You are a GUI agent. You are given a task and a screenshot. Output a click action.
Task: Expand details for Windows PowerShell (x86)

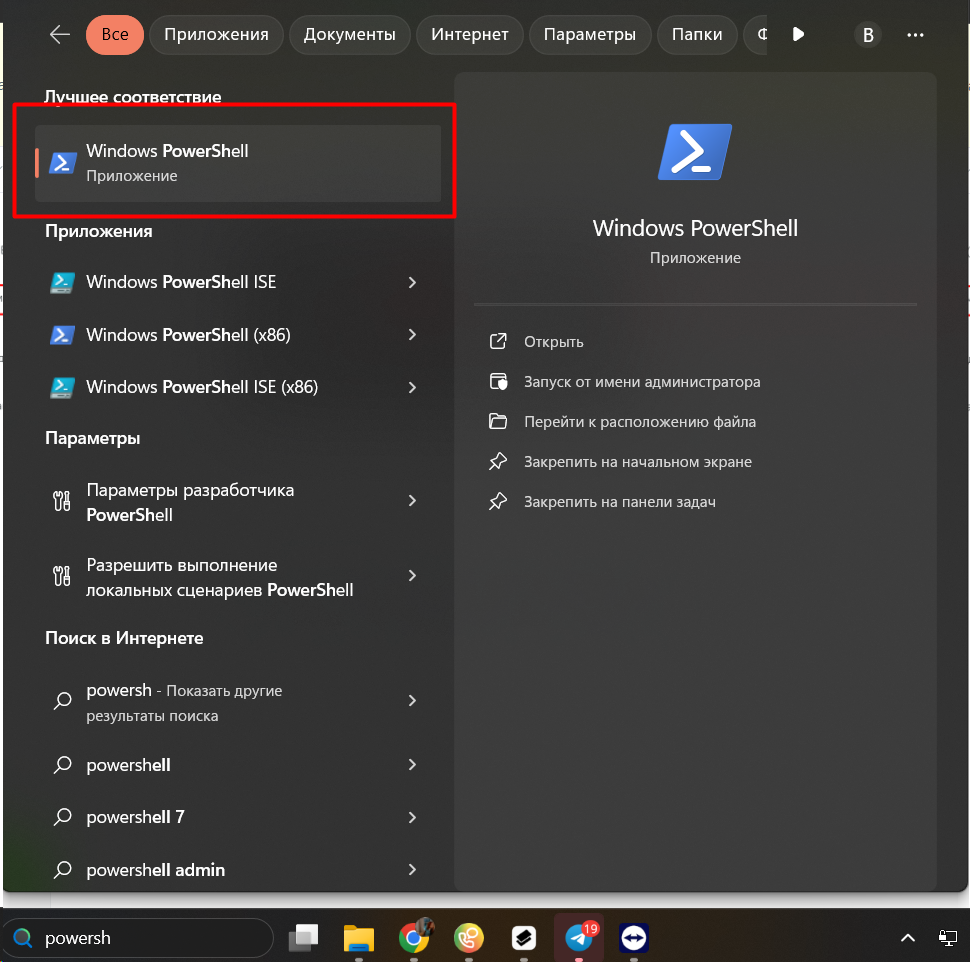tap(412, 335)
